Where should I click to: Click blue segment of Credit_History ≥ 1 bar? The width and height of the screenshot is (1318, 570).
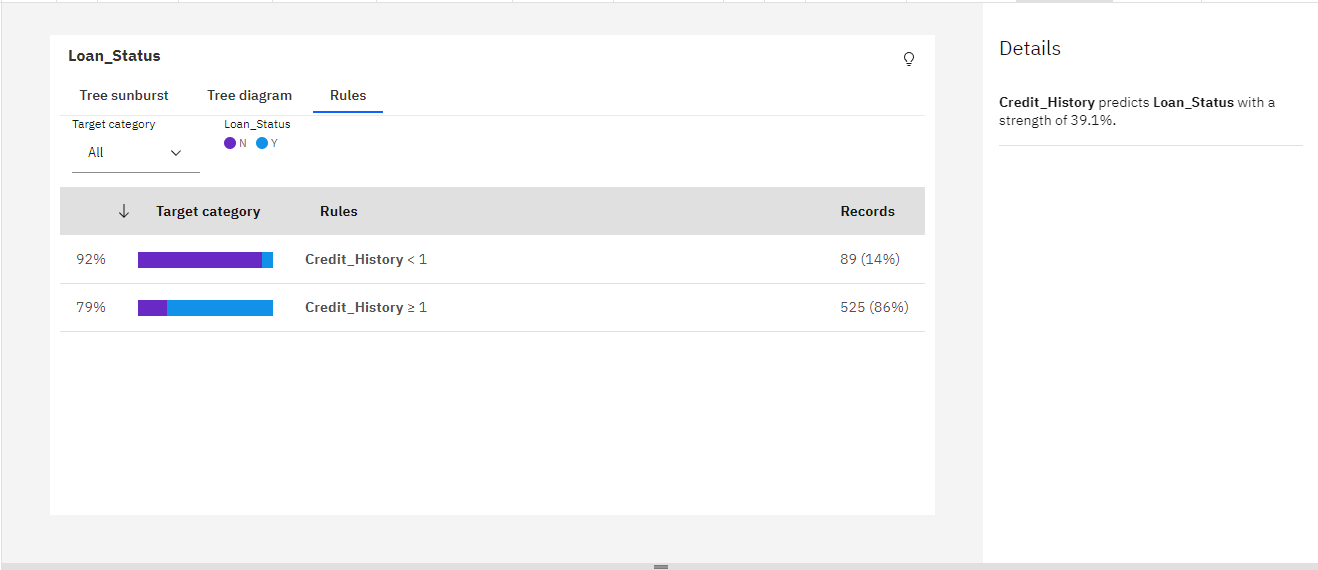point(220,308)
